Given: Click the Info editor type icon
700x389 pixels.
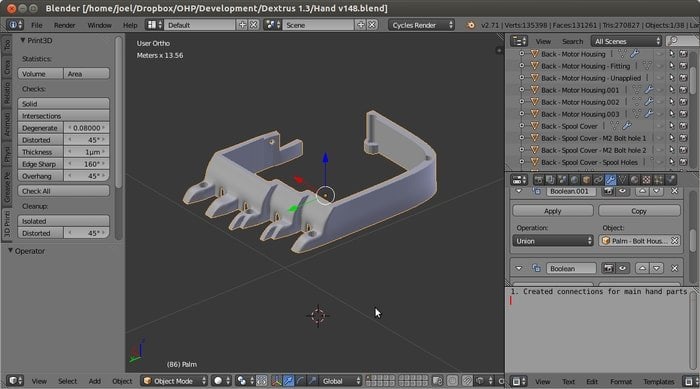Looking at the screenshot, I should 16,25.
